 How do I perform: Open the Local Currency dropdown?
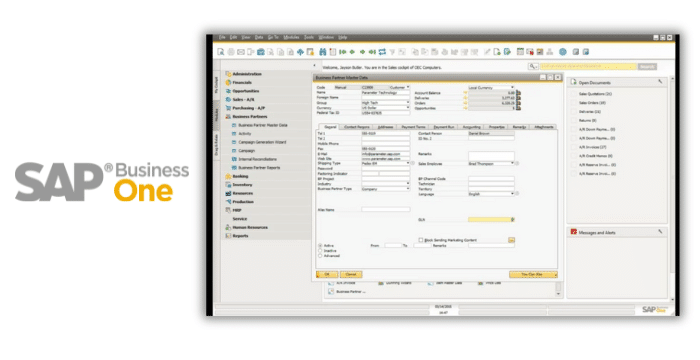point(512,87)
